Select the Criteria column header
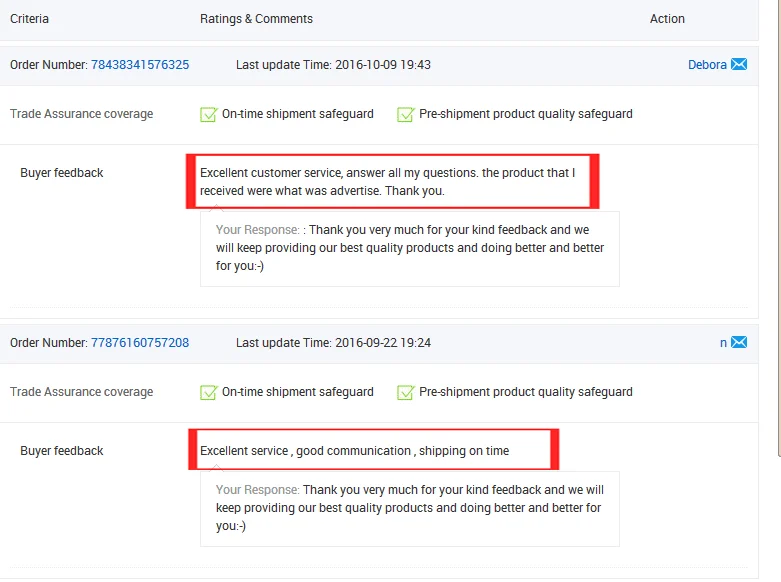The image size is (781, 582). pyautogui.click(x=30, y=19)
